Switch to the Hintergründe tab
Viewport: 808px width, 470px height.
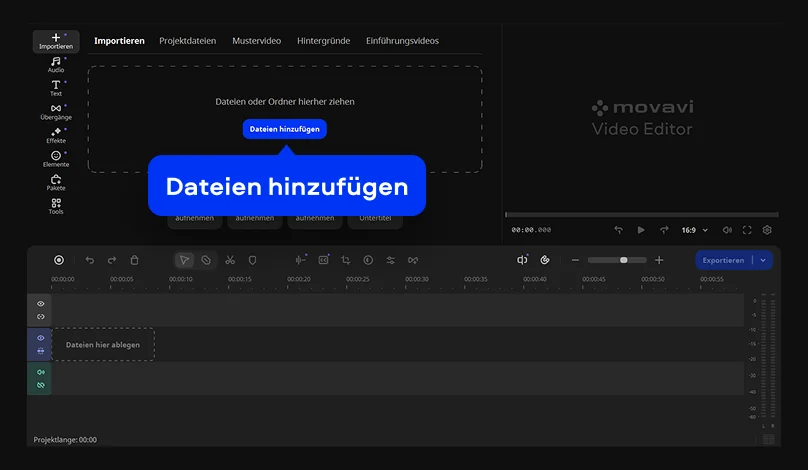click(x=323, y=41)
